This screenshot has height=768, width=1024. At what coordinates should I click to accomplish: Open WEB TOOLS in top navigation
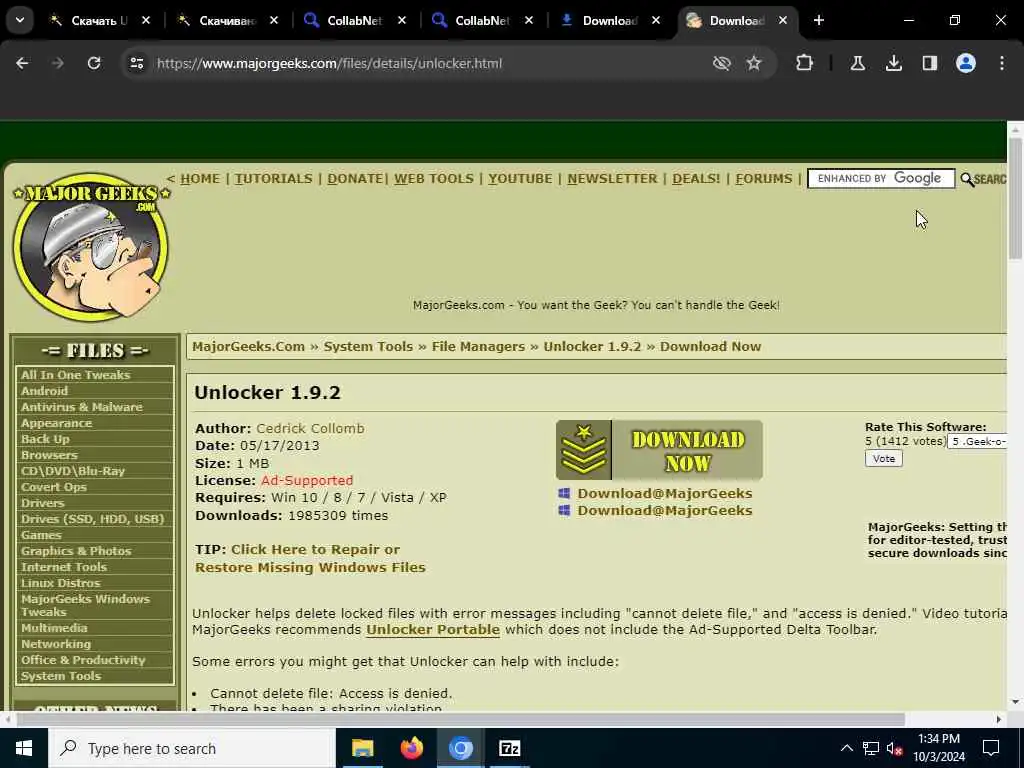[x=434, y=178]
